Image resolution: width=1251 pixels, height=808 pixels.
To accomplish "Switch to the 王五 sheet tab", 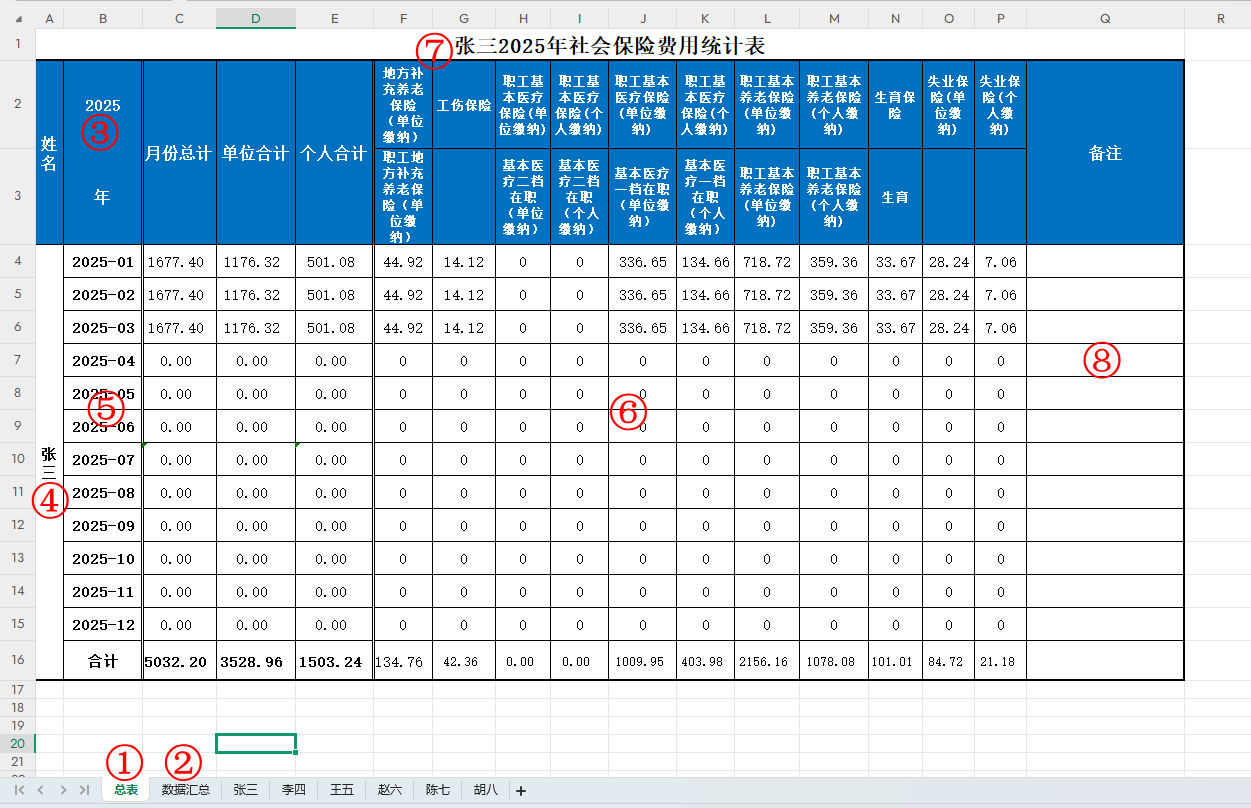I will click(342, 790).
